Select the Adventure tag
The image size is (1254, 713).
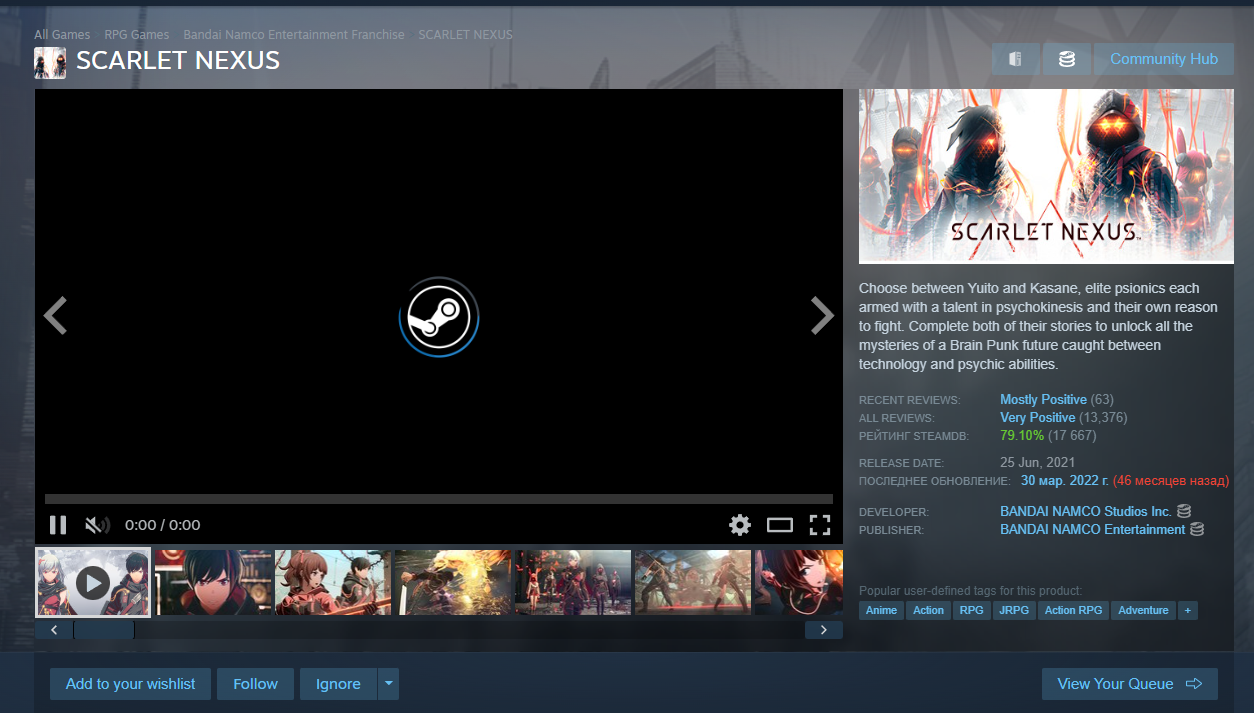coord(1143,610)
